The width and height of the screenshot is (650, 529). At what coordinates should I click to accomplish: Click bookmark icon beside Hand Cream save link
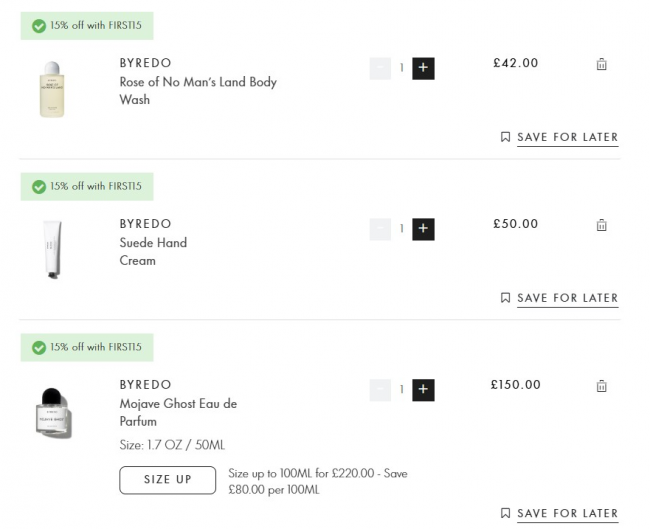pyautogui.click(x=506, y=298)
